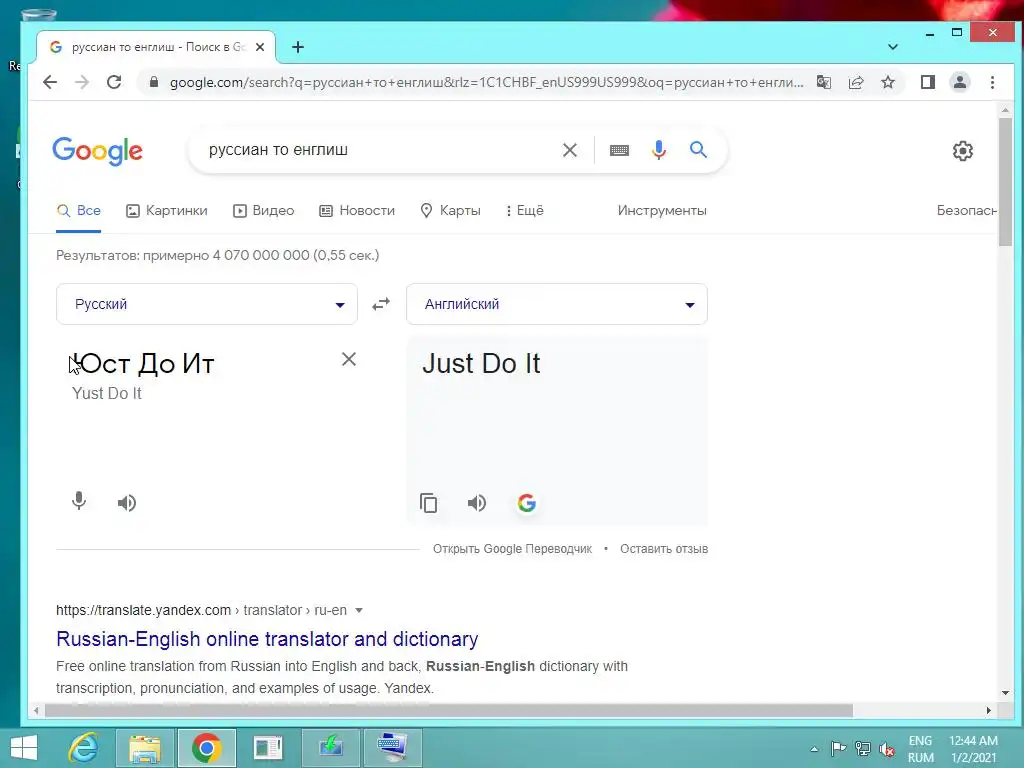The width and height of the screenshot is (1024, 768).
Task: Reload the page with the refresh icon
Action: (x=114, y=82)
